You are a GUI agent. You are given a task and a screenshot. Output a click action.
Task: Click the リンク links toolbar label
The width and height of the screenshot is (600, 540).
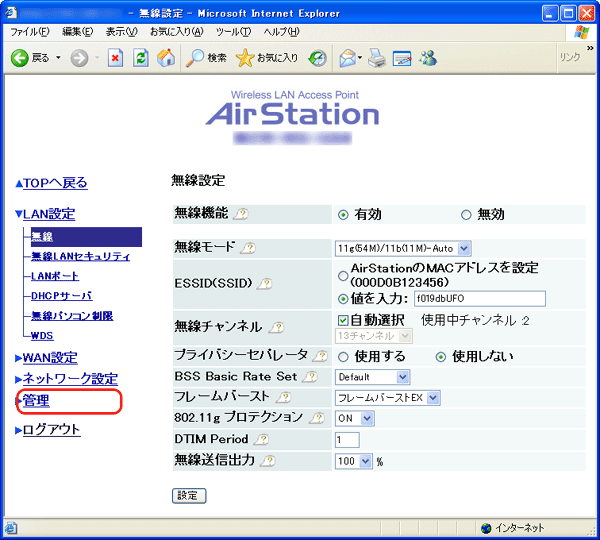570,57
